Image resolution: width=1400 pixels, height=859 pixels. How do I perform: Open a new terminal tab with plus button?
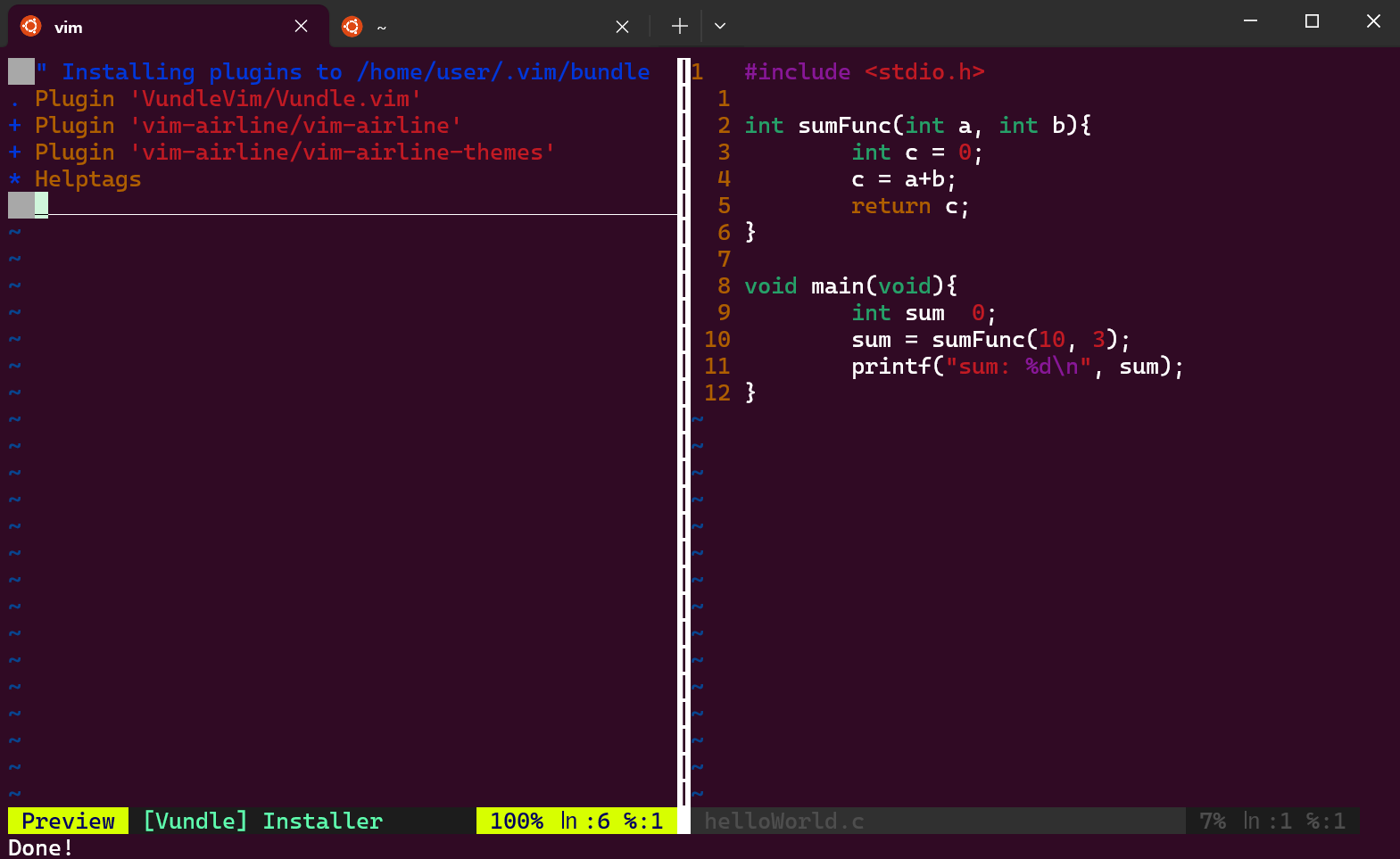(x=680, y=27)
